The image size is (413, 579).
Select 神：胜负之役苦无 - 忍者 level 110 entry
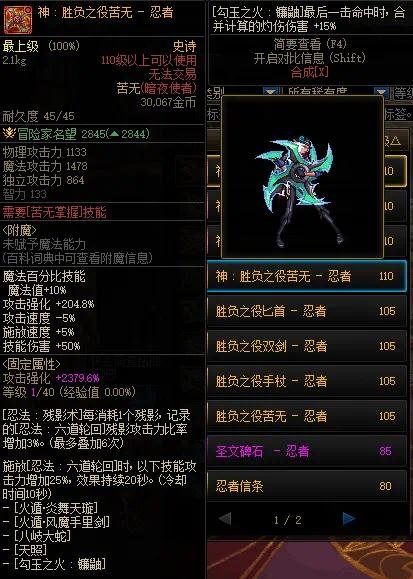tap(307, 276)
